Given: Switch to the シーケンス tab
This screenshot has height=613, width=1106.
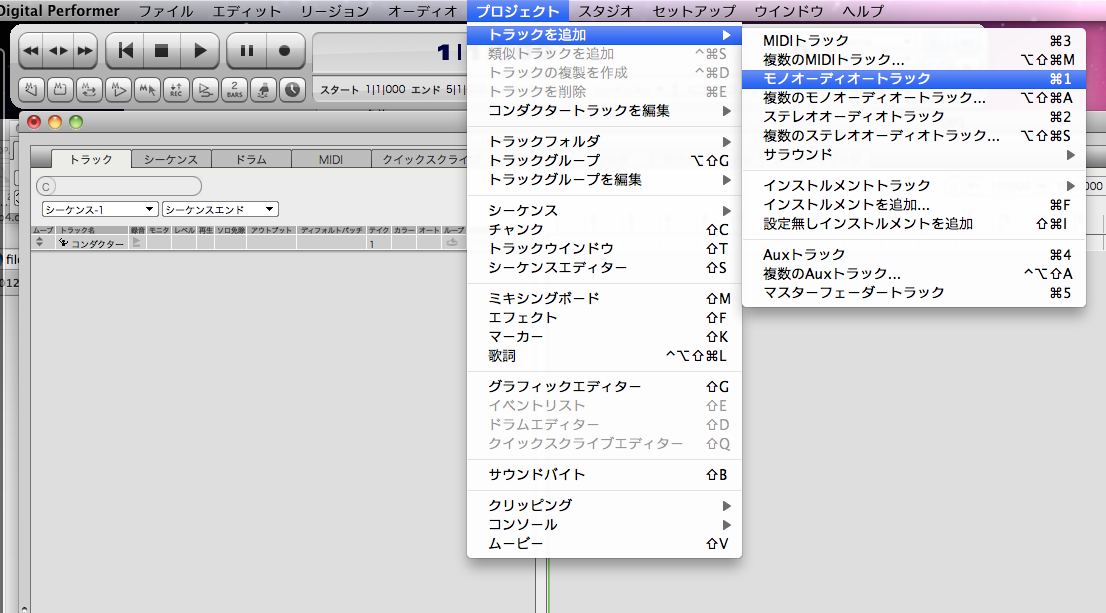Looking at the screenshot, I should pyautogui.click(x=171, y=159).
